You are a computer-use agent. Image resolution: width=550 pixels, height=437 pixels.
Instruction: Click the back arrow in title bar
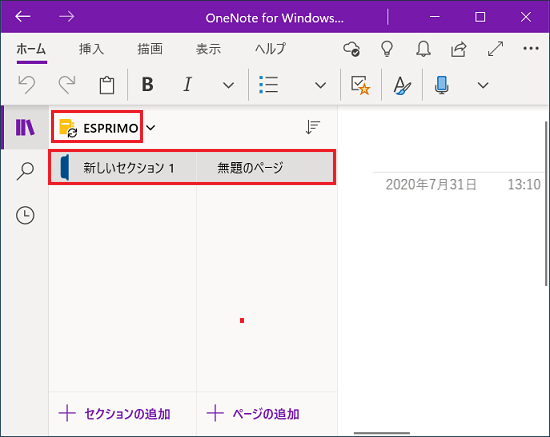(x=23, y=16)
